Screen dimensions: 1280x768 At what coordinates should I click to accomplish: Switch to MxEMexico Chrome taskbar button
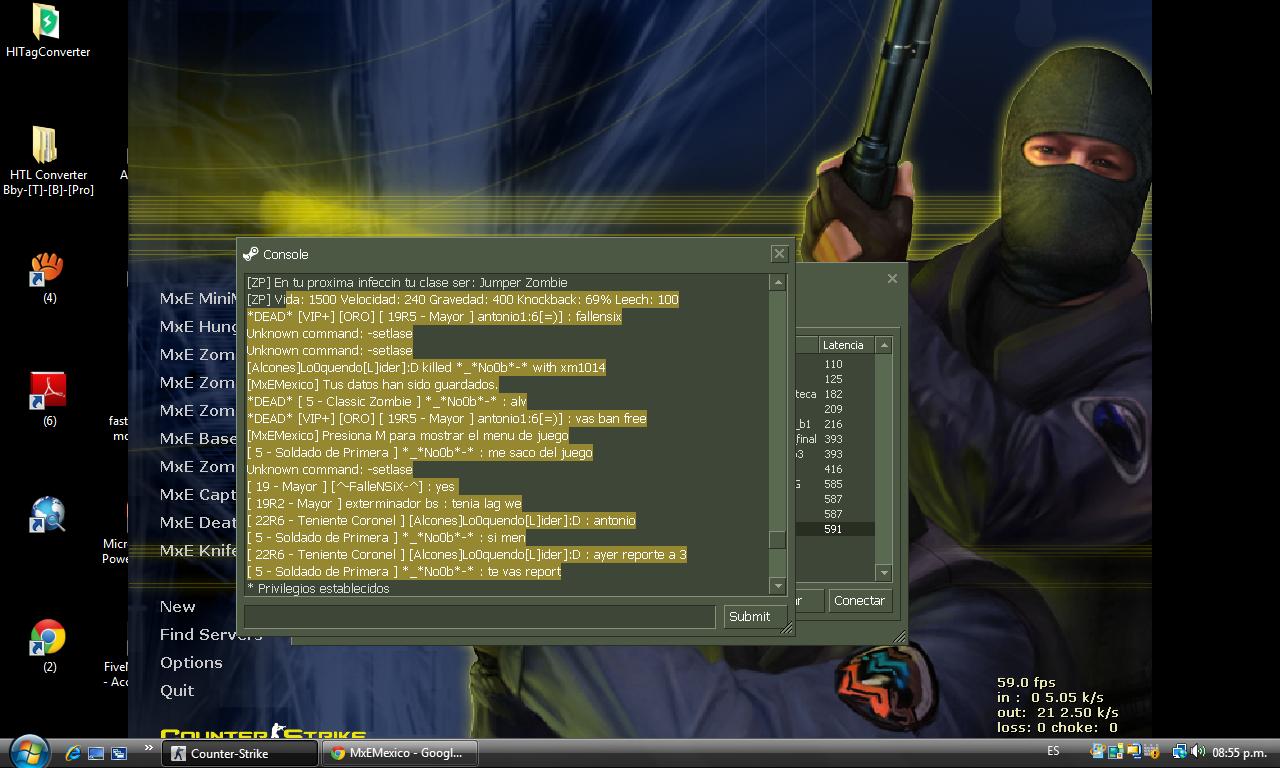[400, 753]
